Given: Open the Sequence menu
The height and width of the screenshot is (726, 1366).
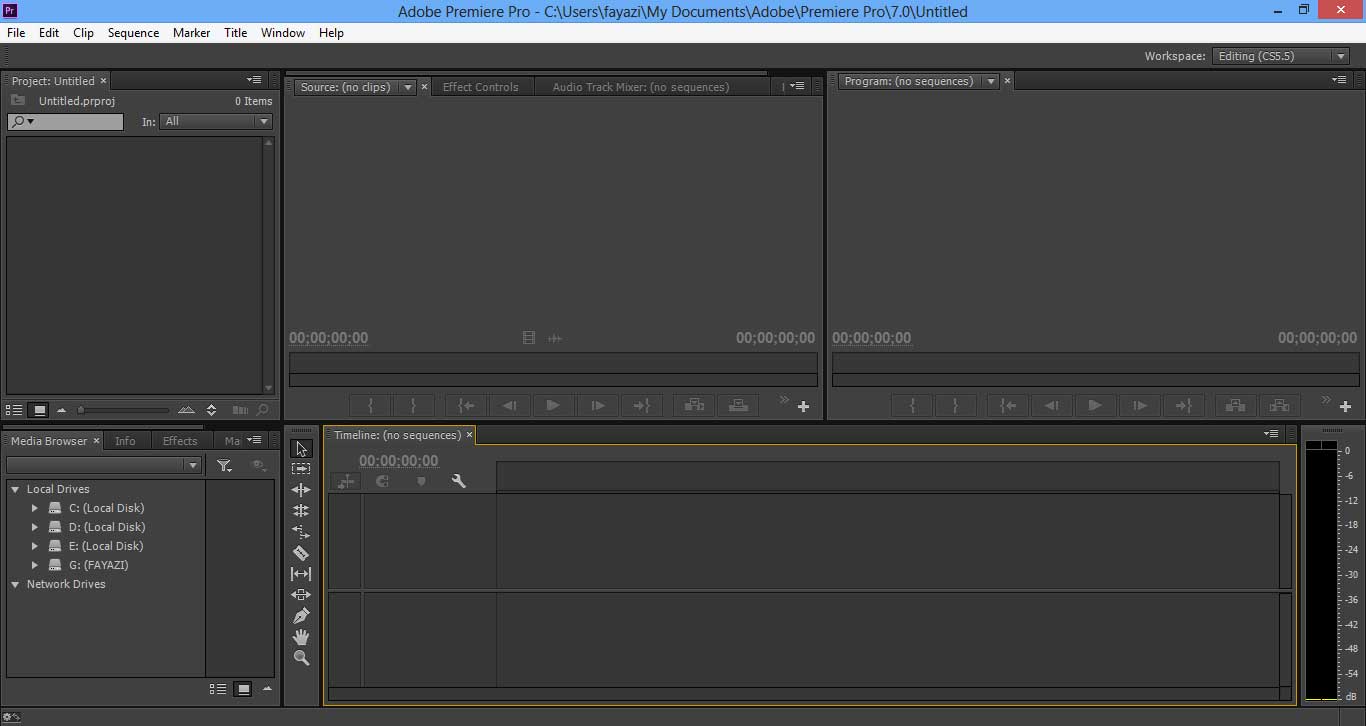Looking at the screenshot, I should (133, 33).
